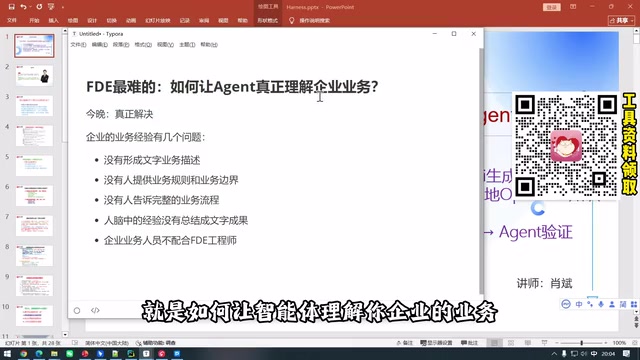640x360 pixels.
Task: Switch to the PowerPoint 插入 ribbon tab
Action: click(x=53, y=20)
